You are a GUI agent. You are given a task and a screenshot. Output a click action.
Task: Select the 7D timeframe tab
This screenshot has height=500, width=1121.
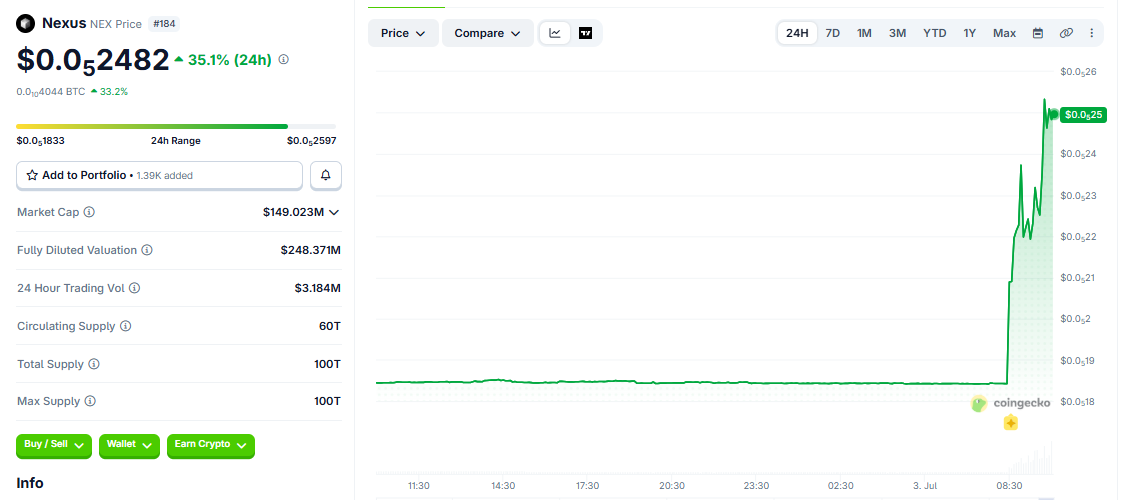(x=833, y=33)
